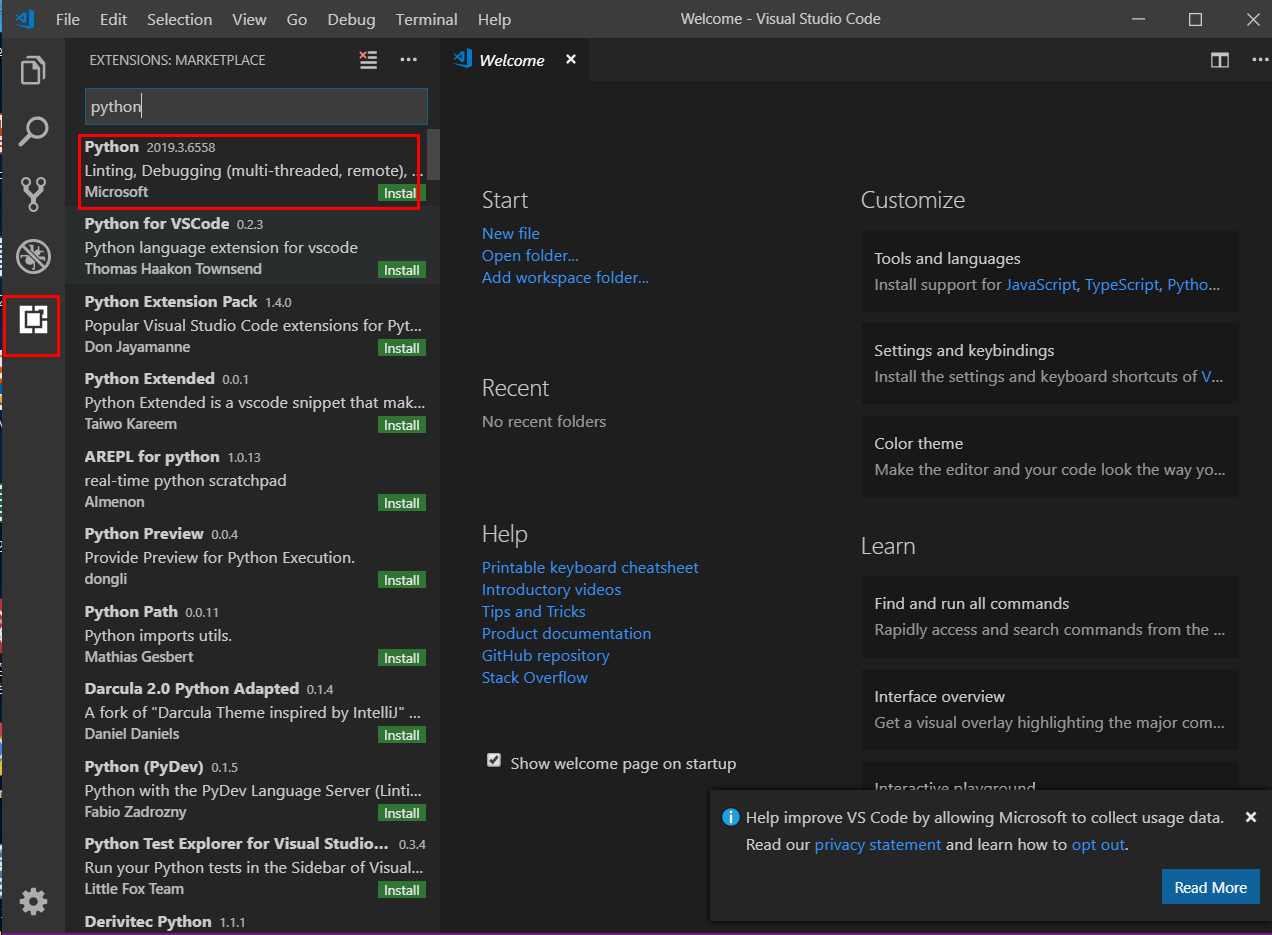The height and width of the screenshot is (935, 1272).
Task: Open Printable keyboard cheatsheet link
Action: tap(590, 567)
